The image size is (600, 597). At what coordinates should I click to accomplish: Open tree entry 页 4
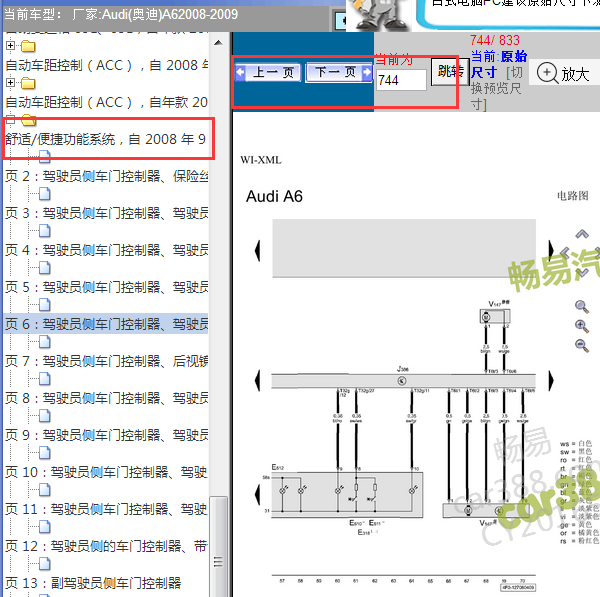pyautogui.click(x=107, y=250)
